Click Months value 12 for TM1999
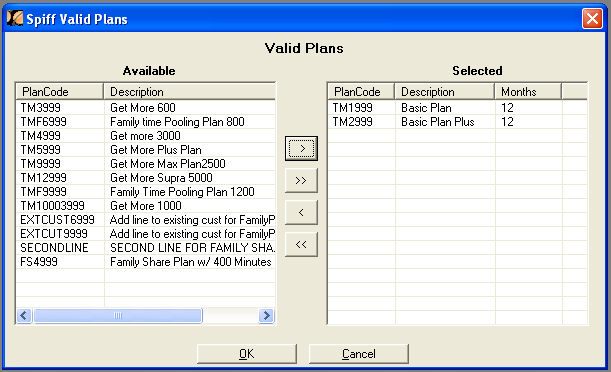The width and height of the screenshot is (611, 372). (507, 108)
